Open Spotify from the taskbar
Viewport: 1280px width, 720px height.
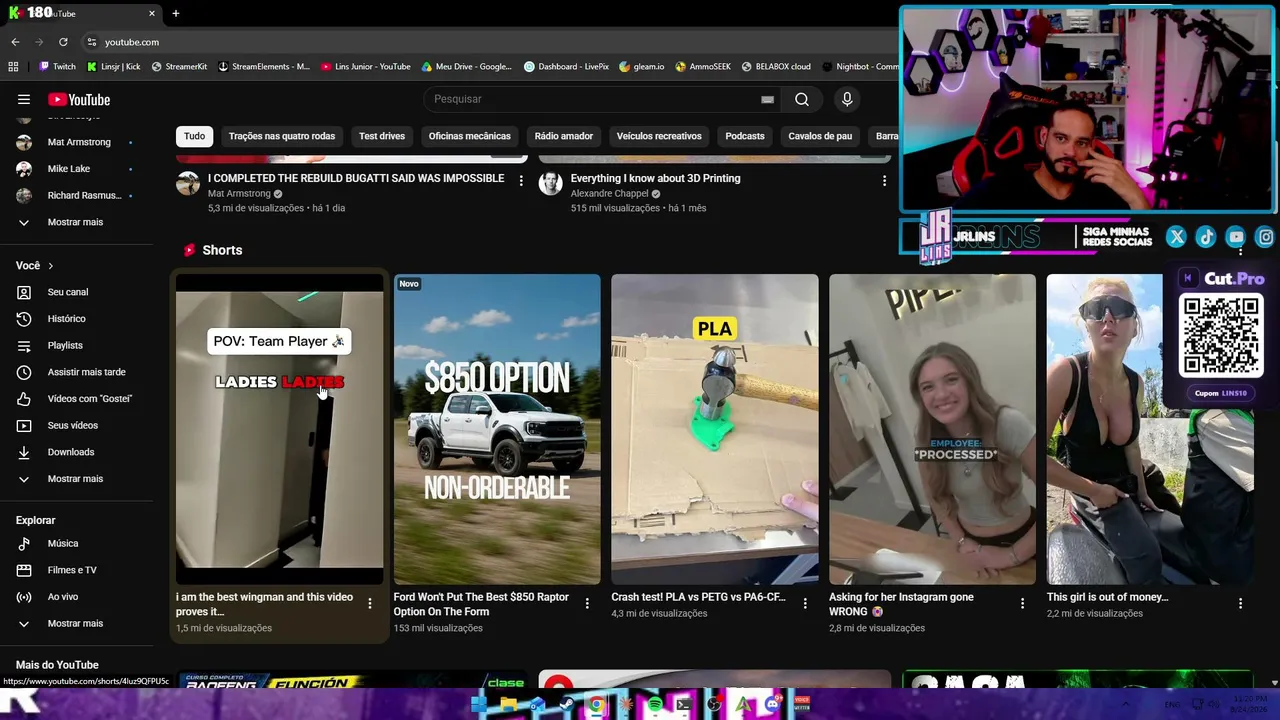(x=655, y=705)
